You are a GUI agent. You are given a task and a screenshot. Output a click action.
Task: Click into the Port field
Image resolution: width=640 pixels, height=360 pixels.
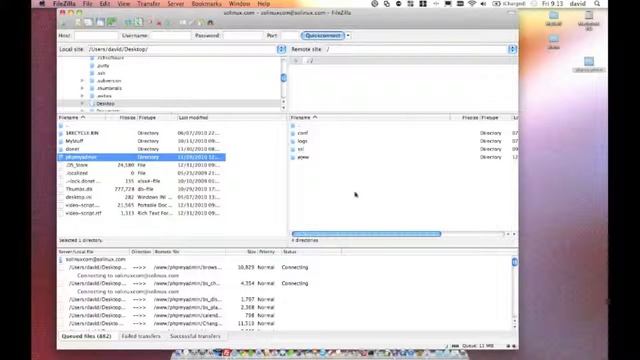tap(290, 36)
